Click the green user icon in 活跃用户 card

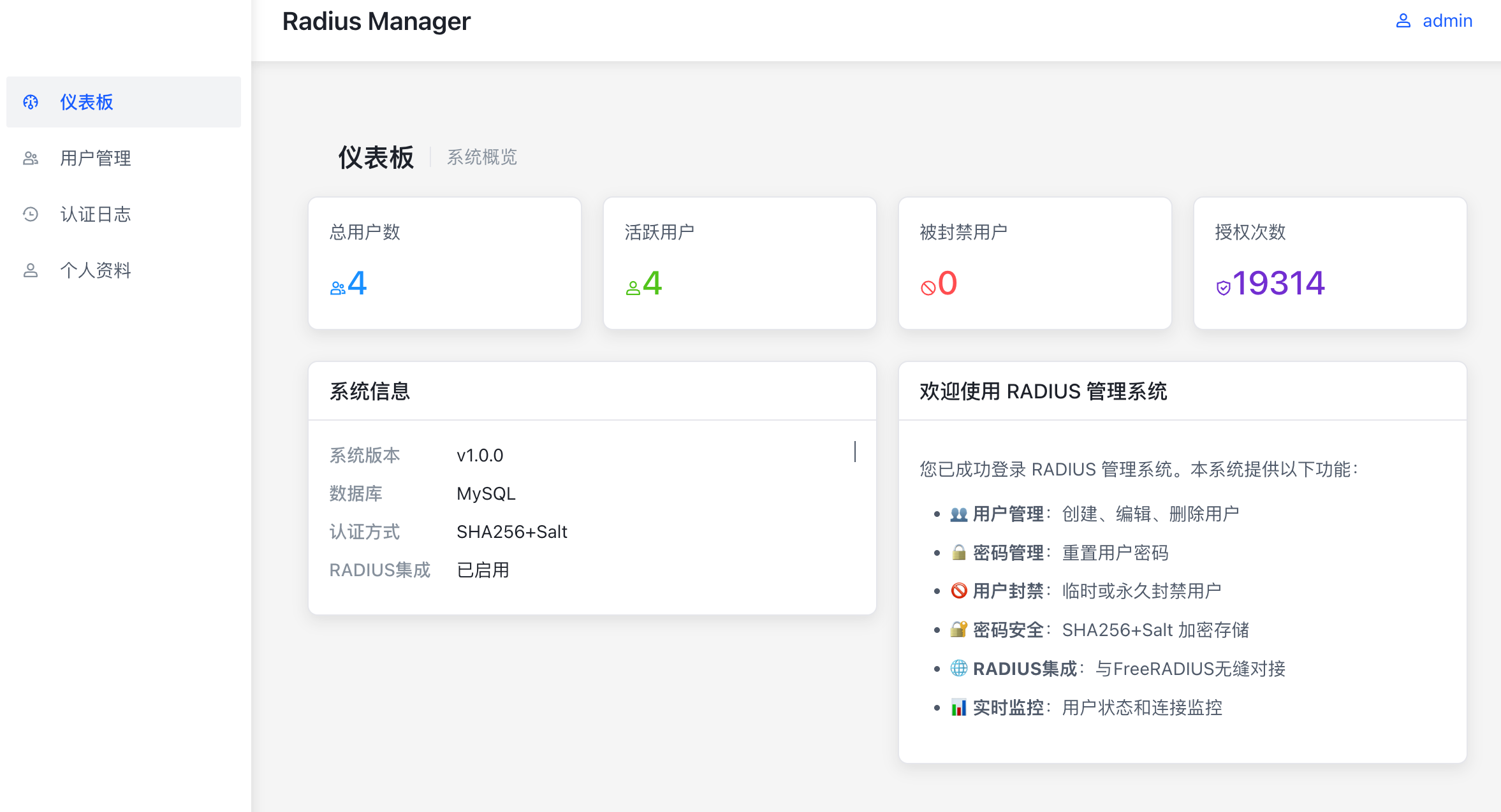[x=633, y=288]
